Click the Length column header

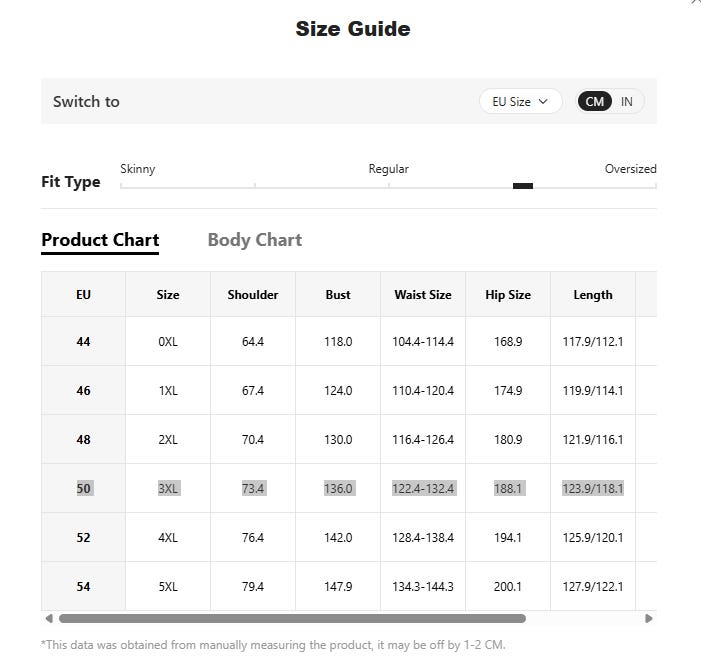[x=593, y=295]
